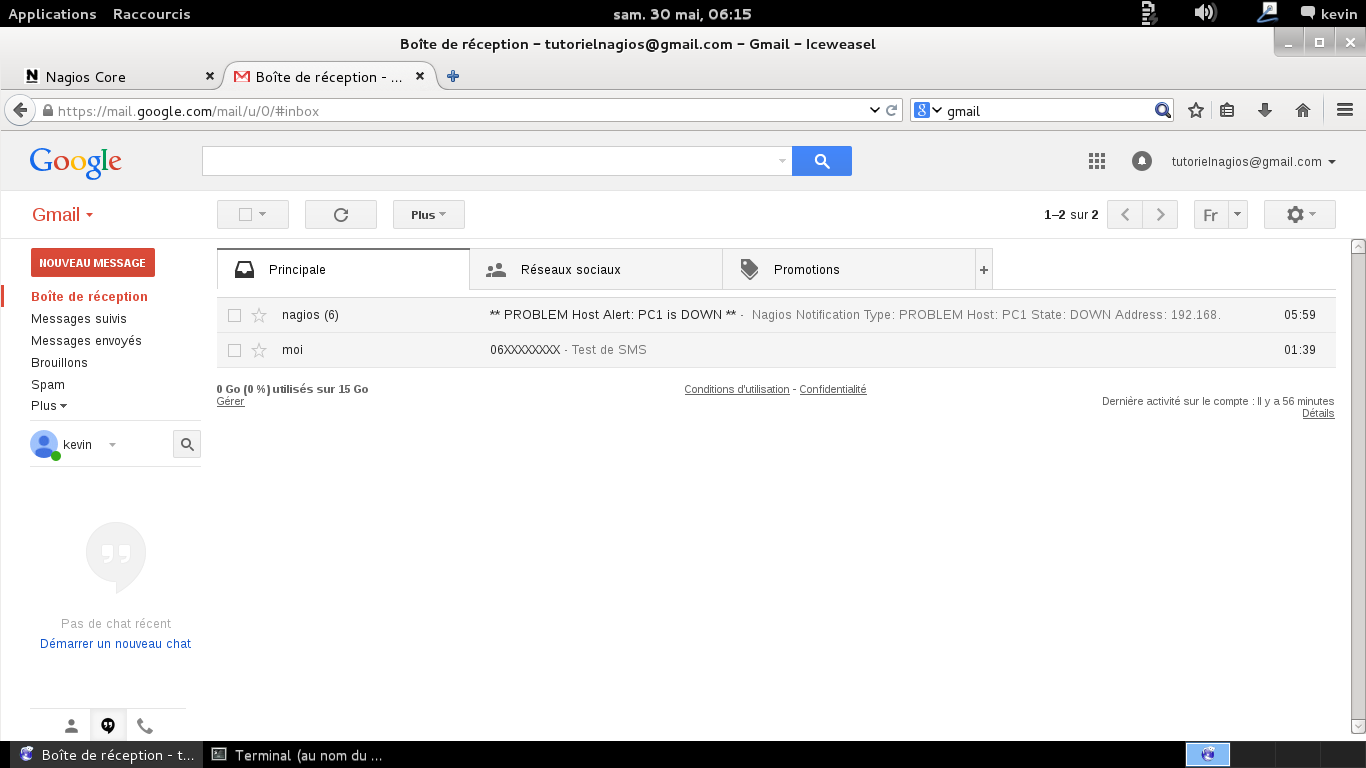1366x768 pixels.
Task: Select the Hangouts conversations icon
Action: tap(107, 726)
